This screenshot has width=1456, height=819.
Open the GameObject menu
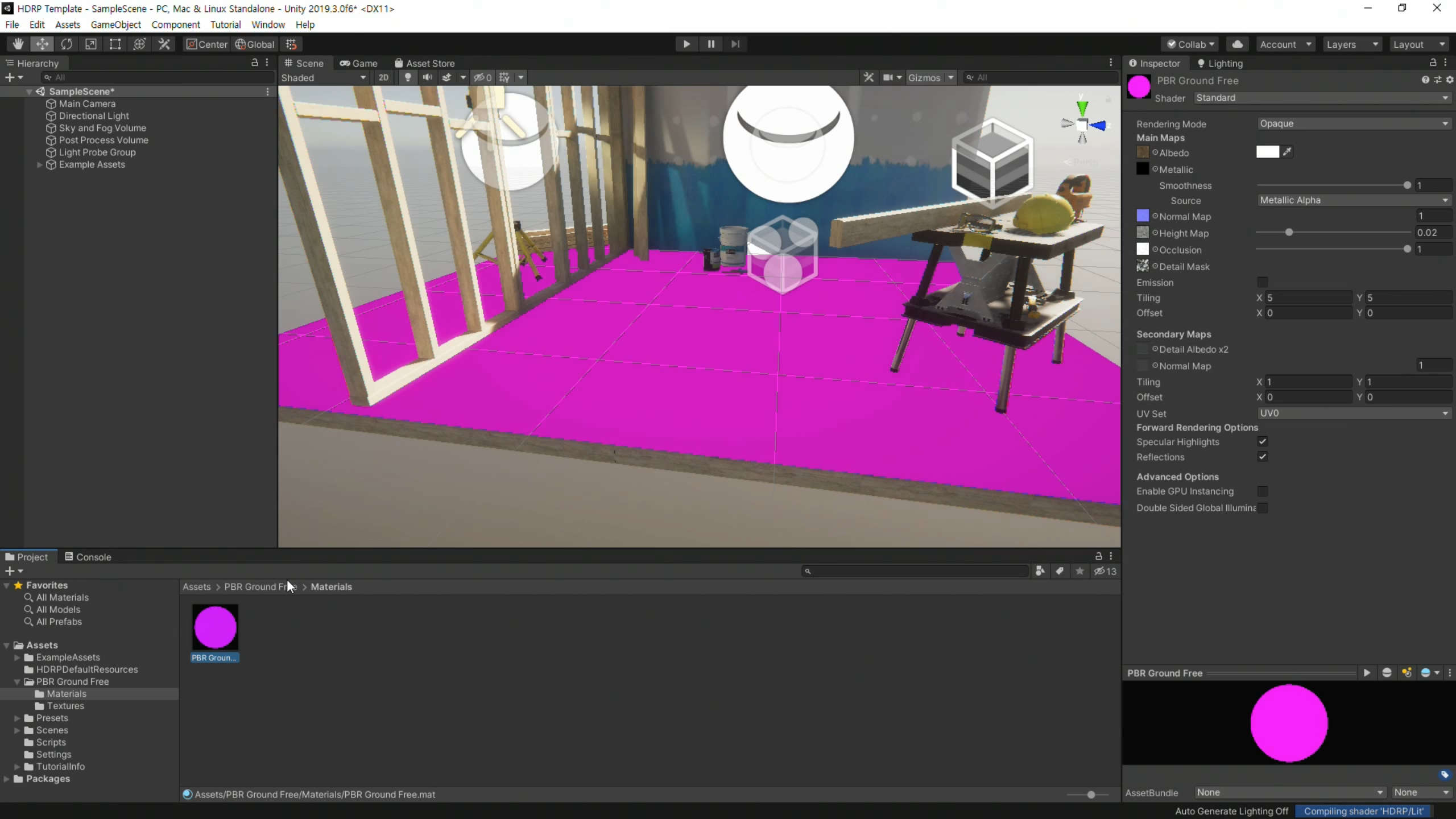(x=115, y=24)
